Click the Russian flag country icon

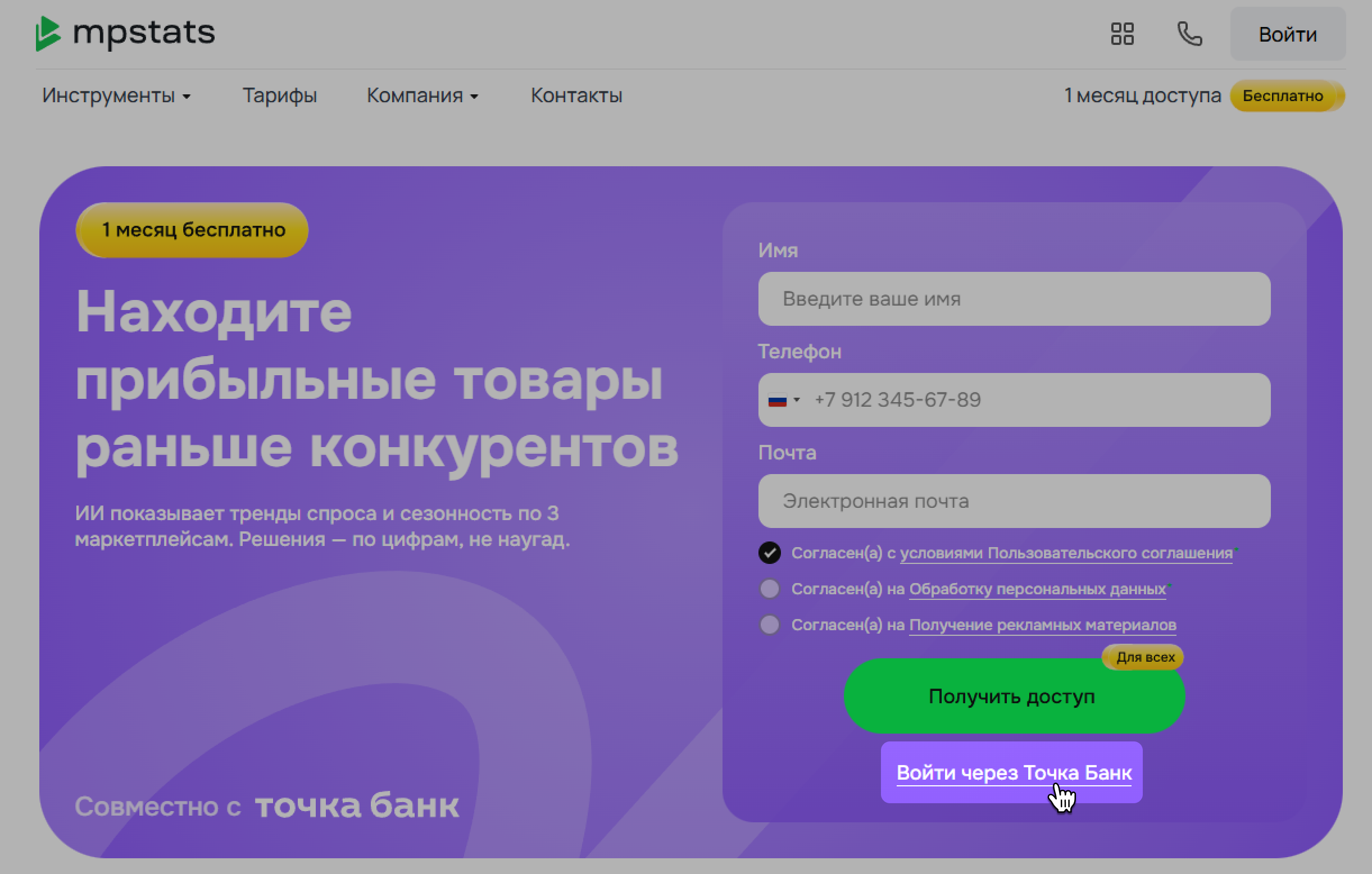(777, 400)
